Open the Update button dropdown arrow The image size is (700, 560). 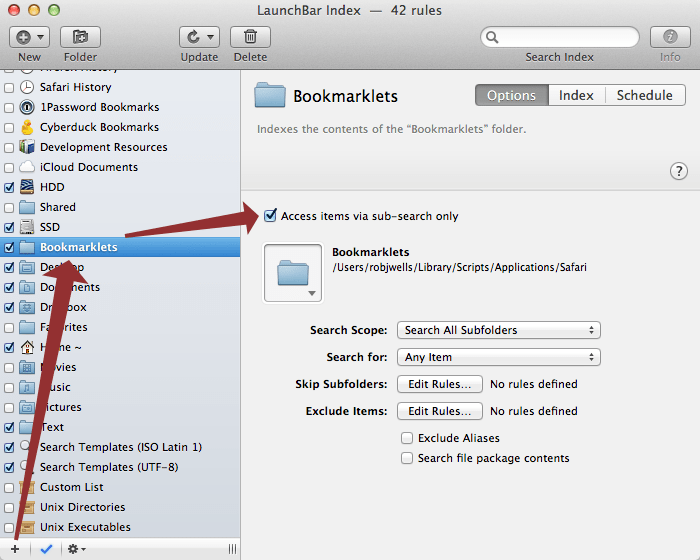(x=211, y=37)
